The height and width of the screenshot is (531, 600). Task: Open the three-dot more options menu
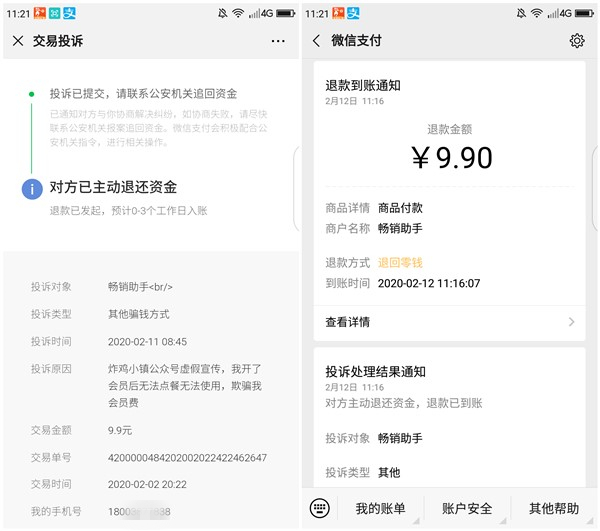pyautogui.click(x=278, y=41)
